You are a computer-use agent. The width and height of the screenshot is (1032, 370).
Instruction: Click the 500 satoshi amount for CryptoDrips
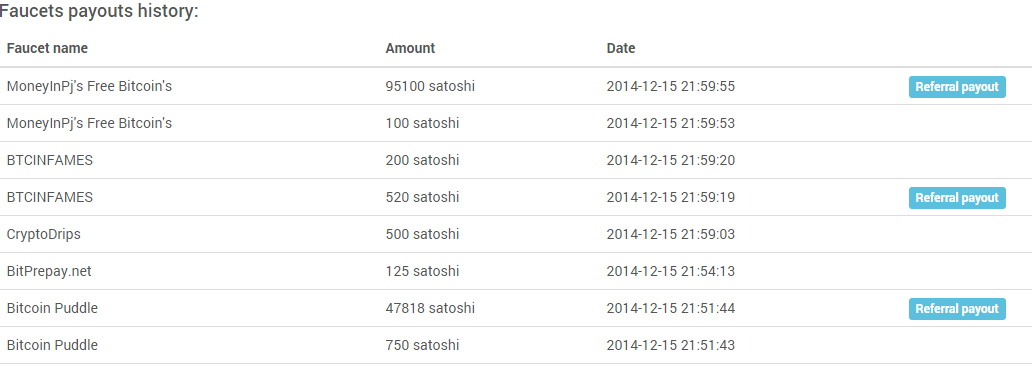[x=423, y=234]
